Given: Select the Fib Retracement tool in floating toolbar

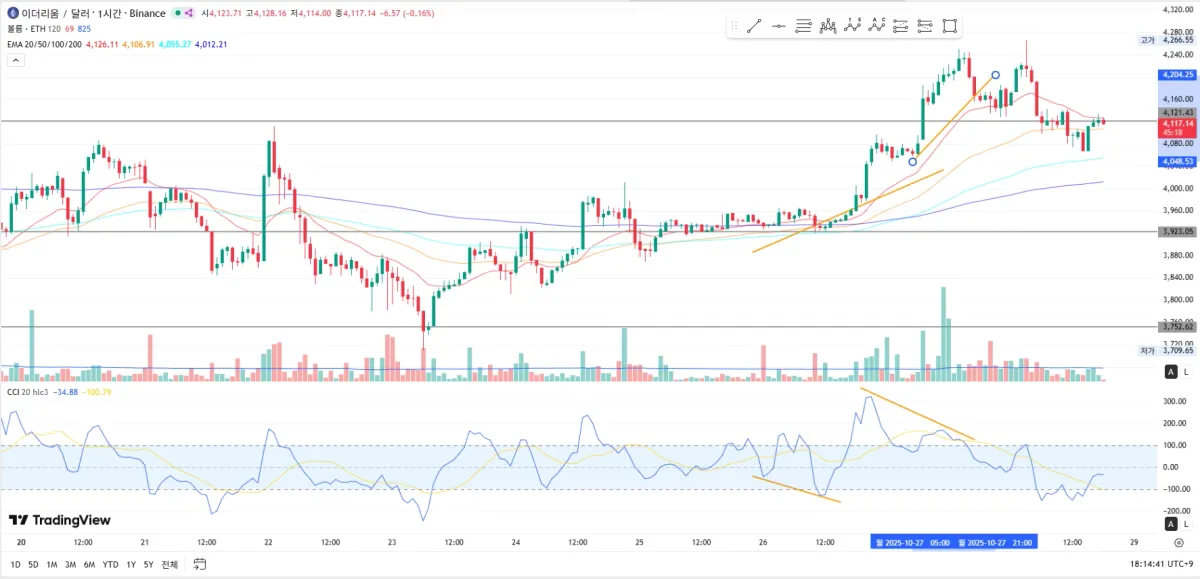Looking at the screenshot, I should coord(804,26).
